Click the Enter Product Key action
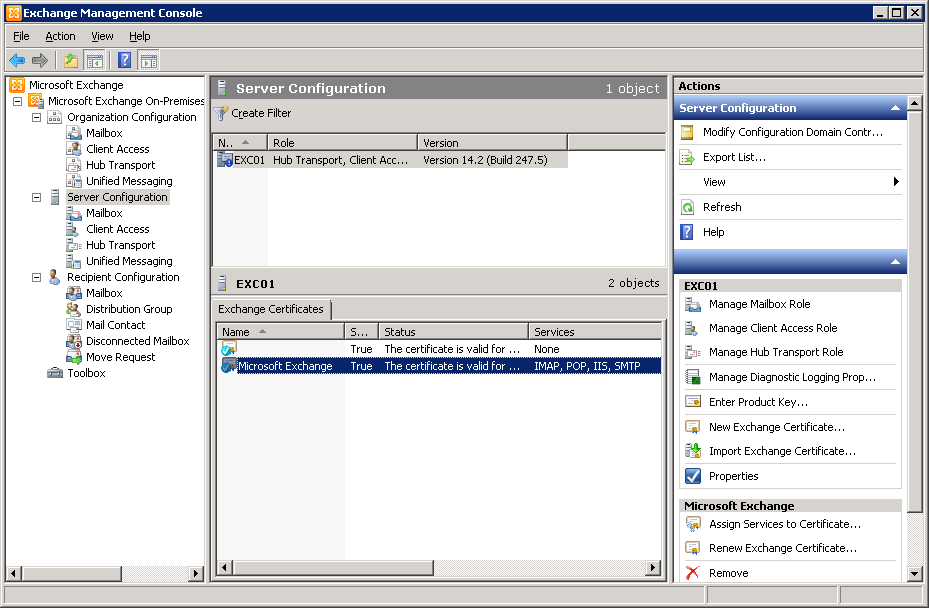The height and width of the screenshot is (608, 929). point(758,402)
